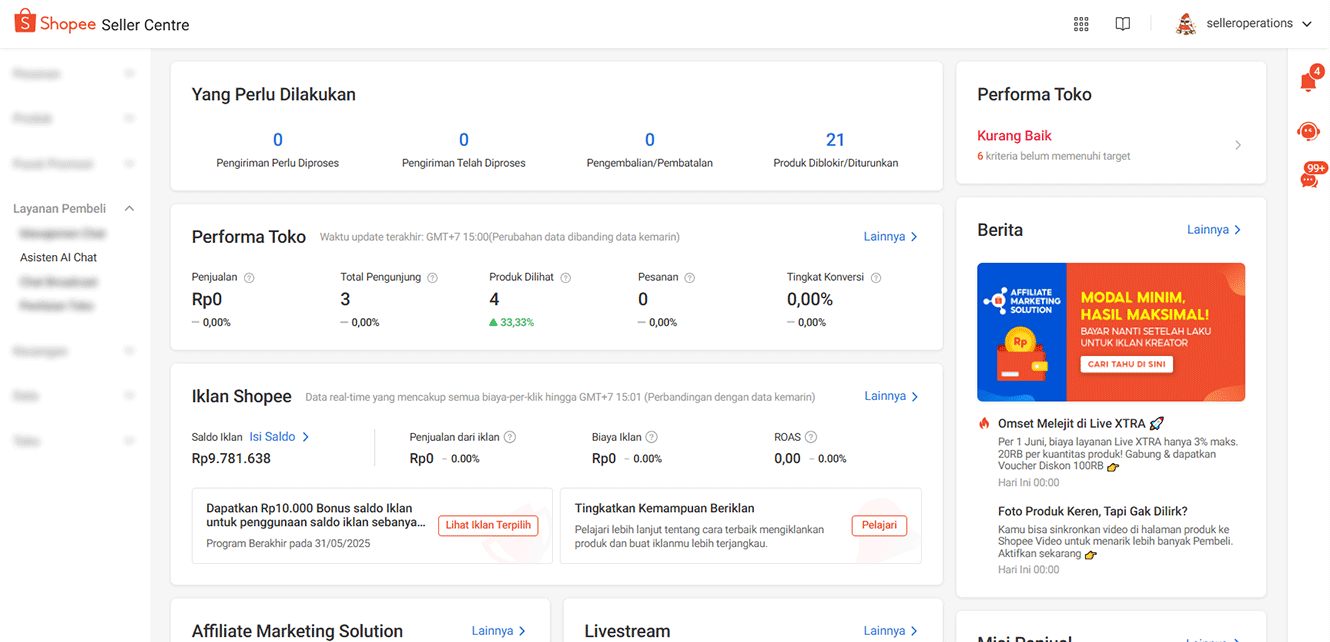Open the apps grid menu icon

click(1081, 24)
